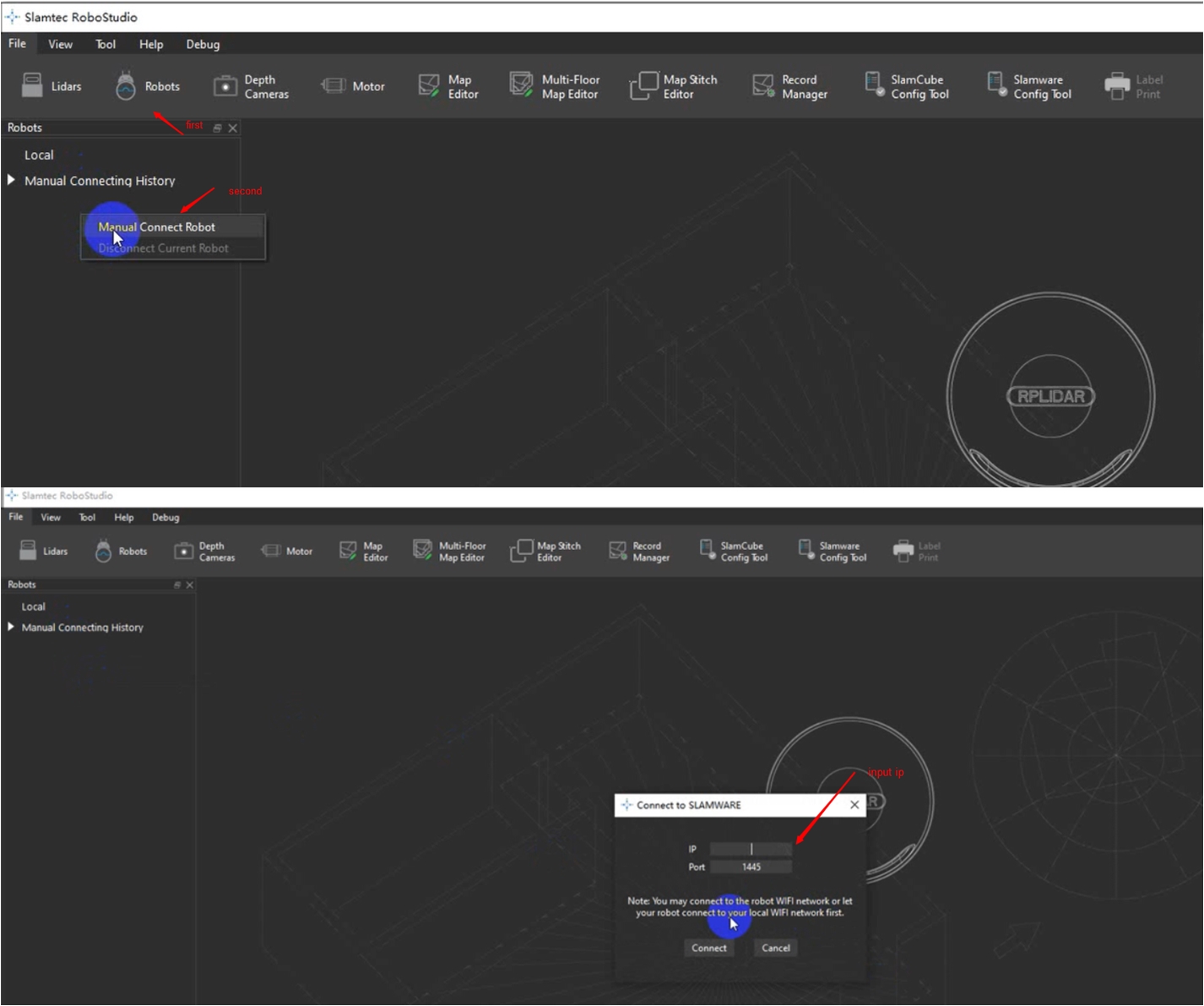Open View menu in lower window

tap(51, 517)
